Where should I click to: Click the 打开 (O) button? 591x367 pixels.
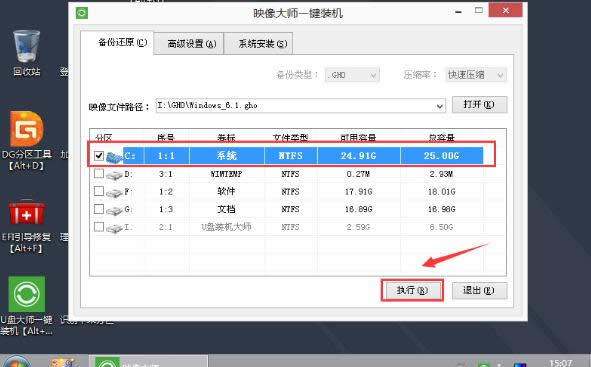click(x=479, y=104)
